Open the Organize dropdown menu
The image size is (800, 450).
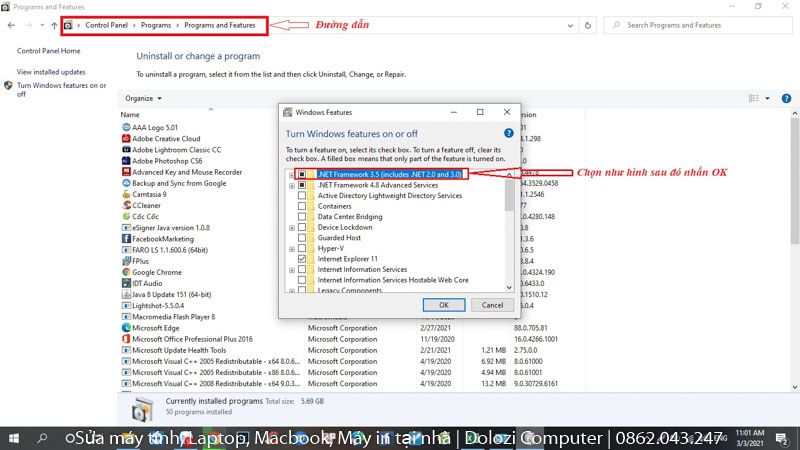(143, 98)
